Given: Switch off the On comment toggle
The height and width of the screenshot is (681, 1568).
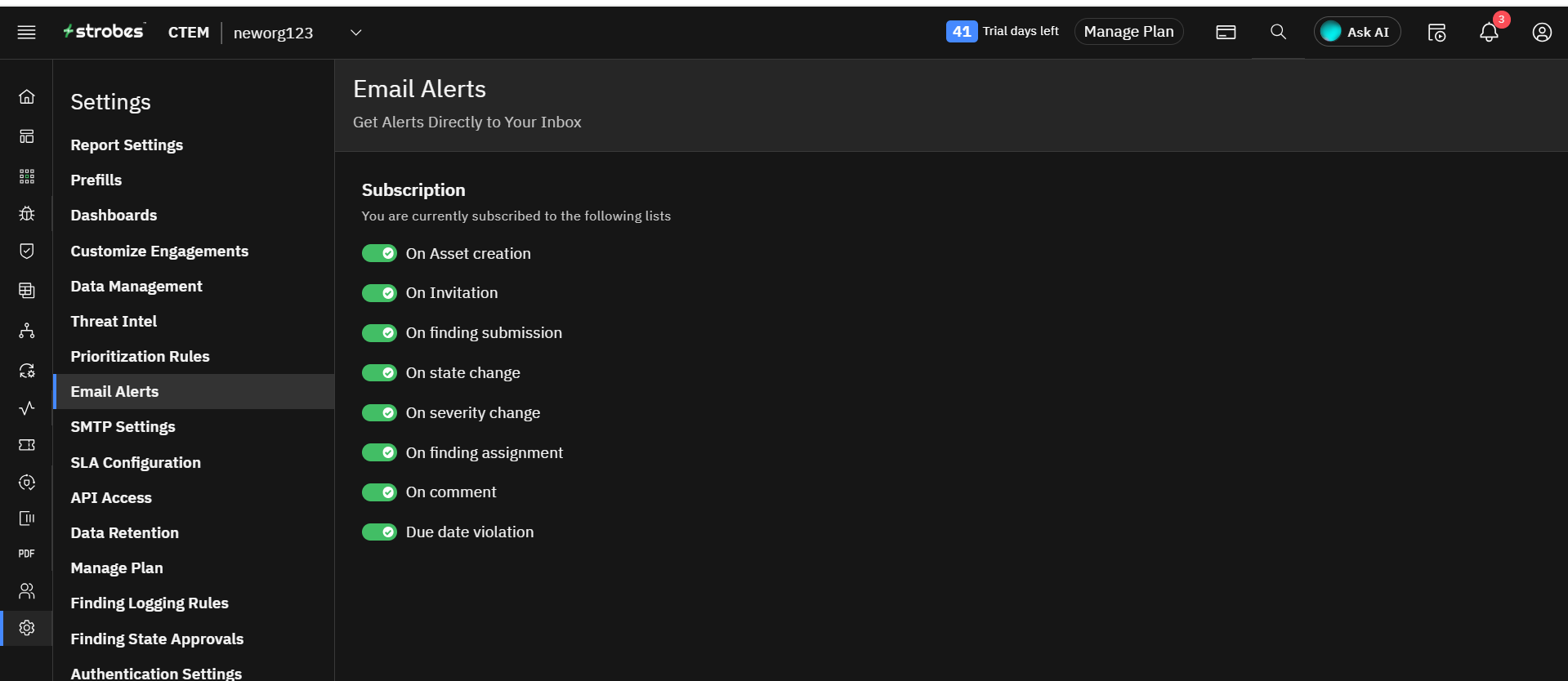Looking at the screenshot, I should click(x=379, y=492).
